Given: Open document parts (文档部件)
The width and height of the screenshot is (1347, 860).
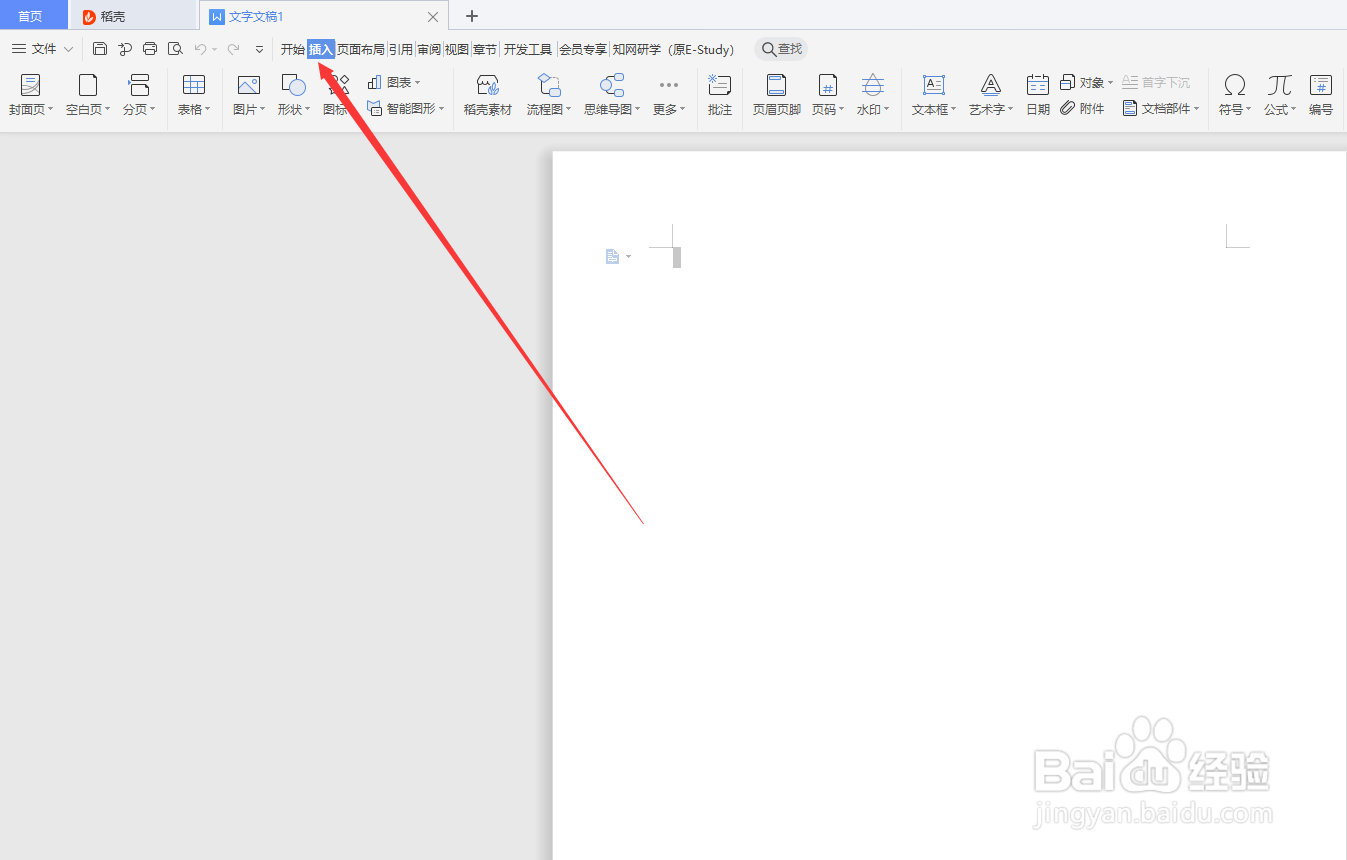Looking at the screenshot, I should (x=1161, y=108).
